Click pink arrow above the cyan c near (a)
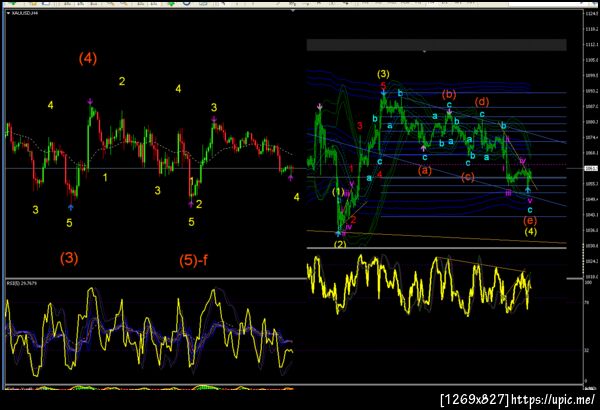This screenshot has height=410, width=600. tap(424, 148)
